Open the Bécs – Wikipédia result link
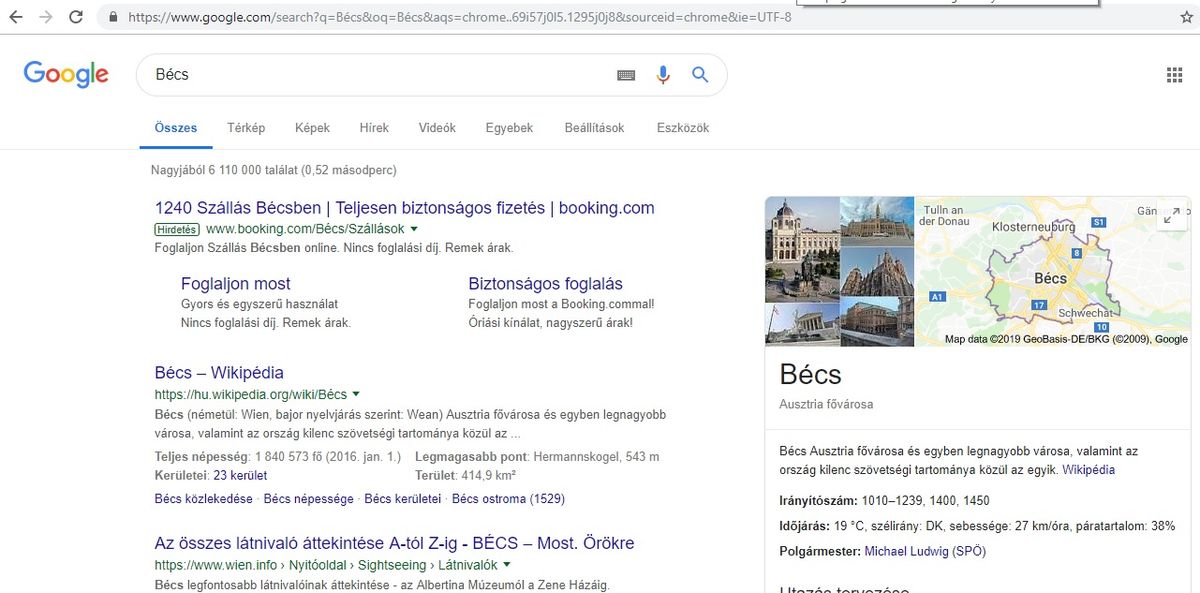Viewport: 1200px width, 593px height. coord(219,373)
